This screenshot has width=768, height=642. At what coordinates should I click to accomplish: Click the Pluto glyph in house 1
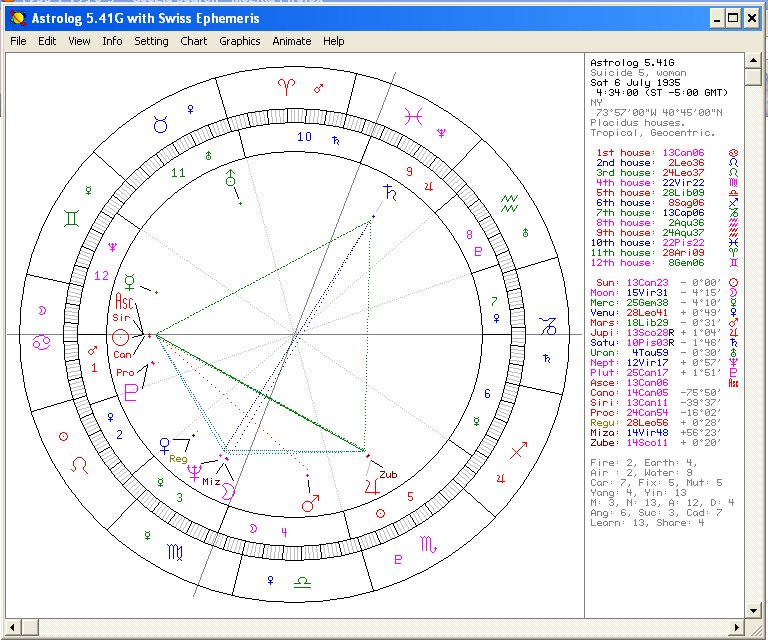pos(131,393)
